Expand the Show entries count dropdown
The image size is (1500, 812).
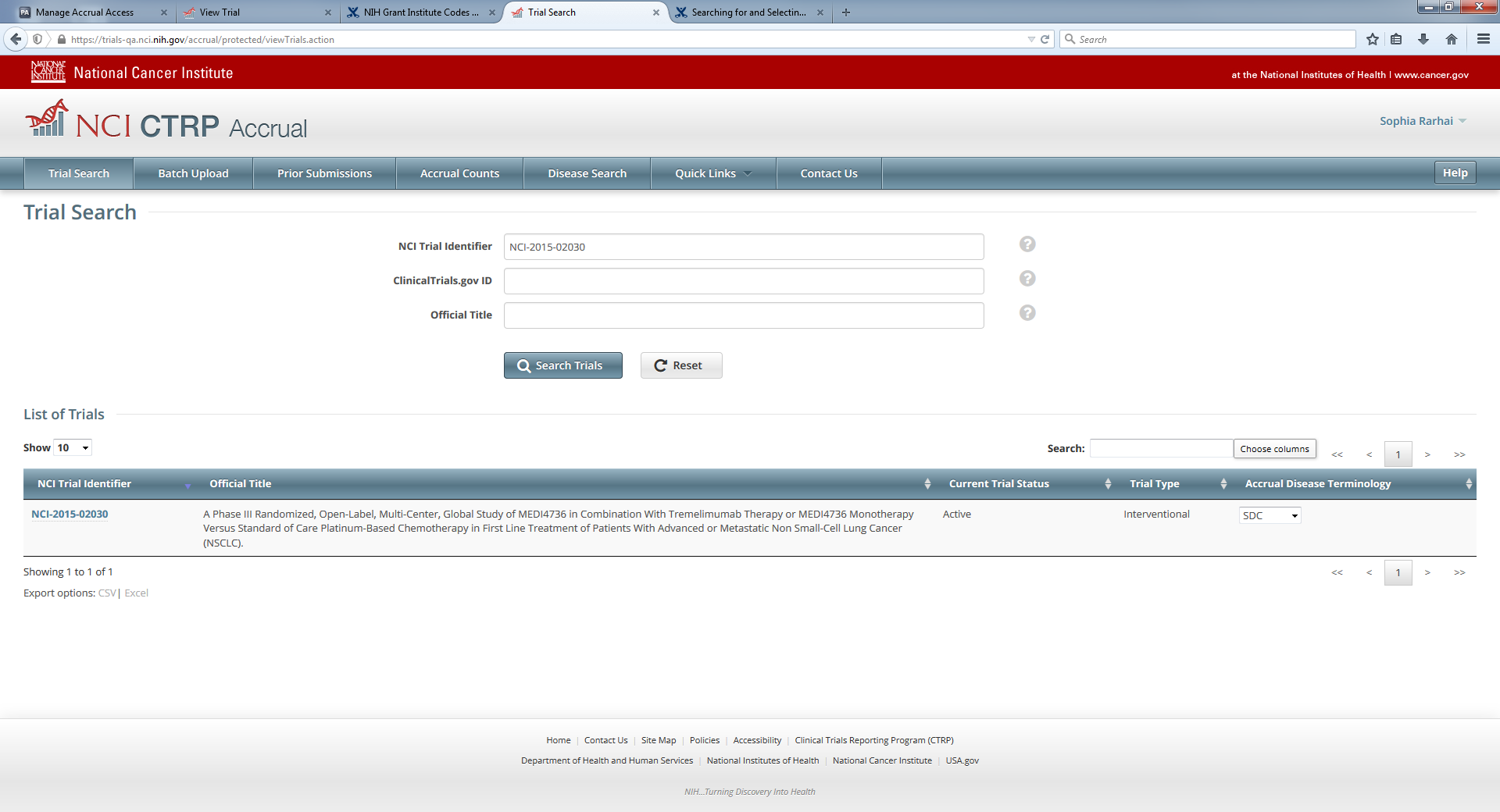pyautogui.click(x=73, y=447)
